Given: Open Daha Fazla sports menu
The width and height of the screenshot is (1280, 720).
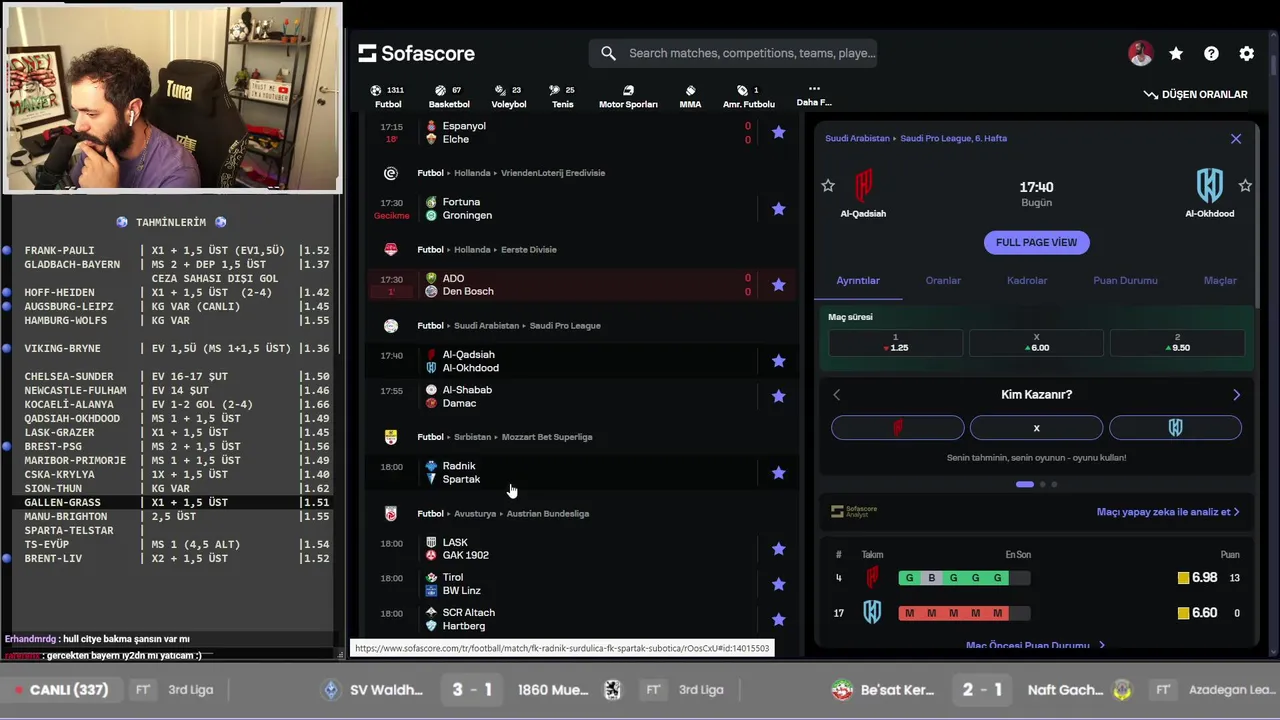Looking at the screenshot, I should 814,95.
